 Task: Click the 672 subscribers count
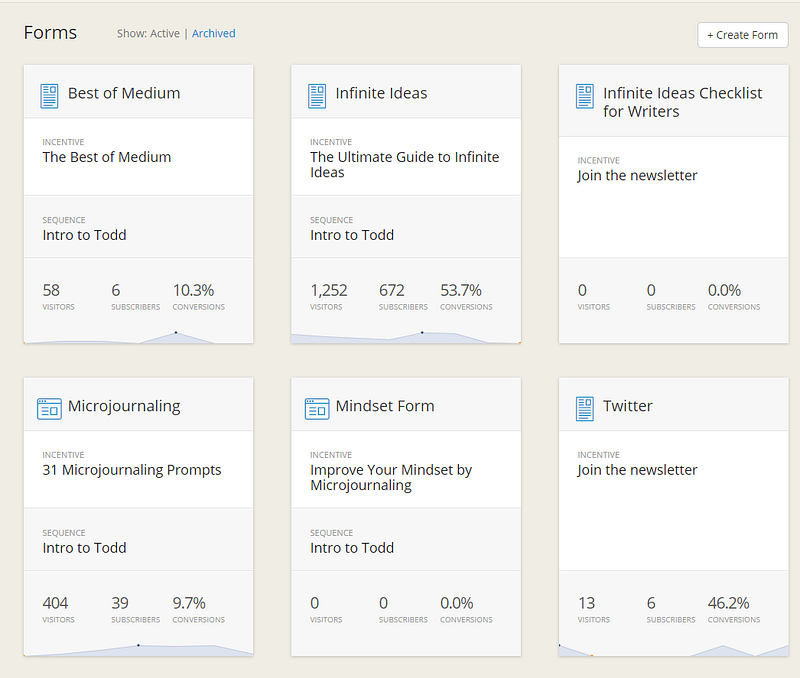coord(391,290)
